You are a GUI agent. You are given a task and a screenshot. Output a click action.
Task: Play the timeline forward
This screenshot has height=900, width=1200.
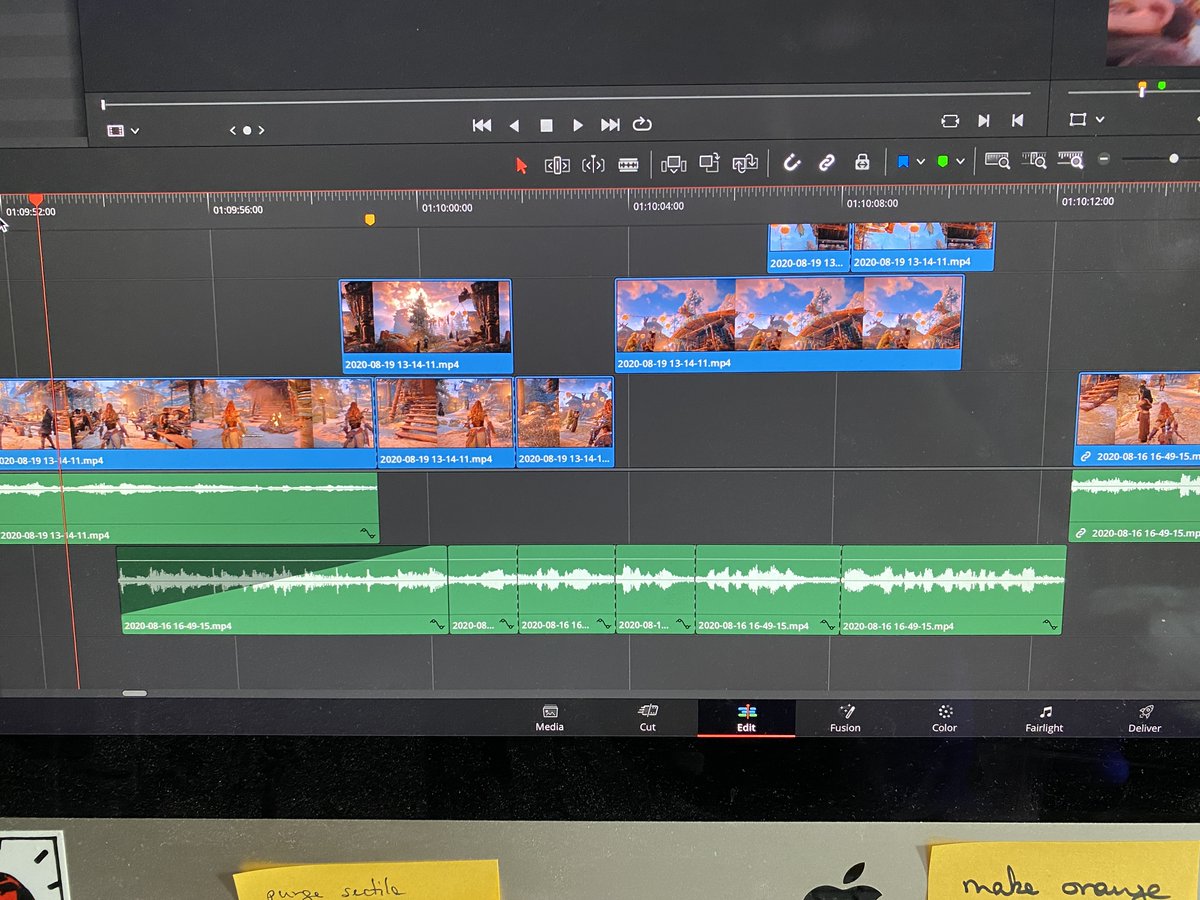(578, 125)
